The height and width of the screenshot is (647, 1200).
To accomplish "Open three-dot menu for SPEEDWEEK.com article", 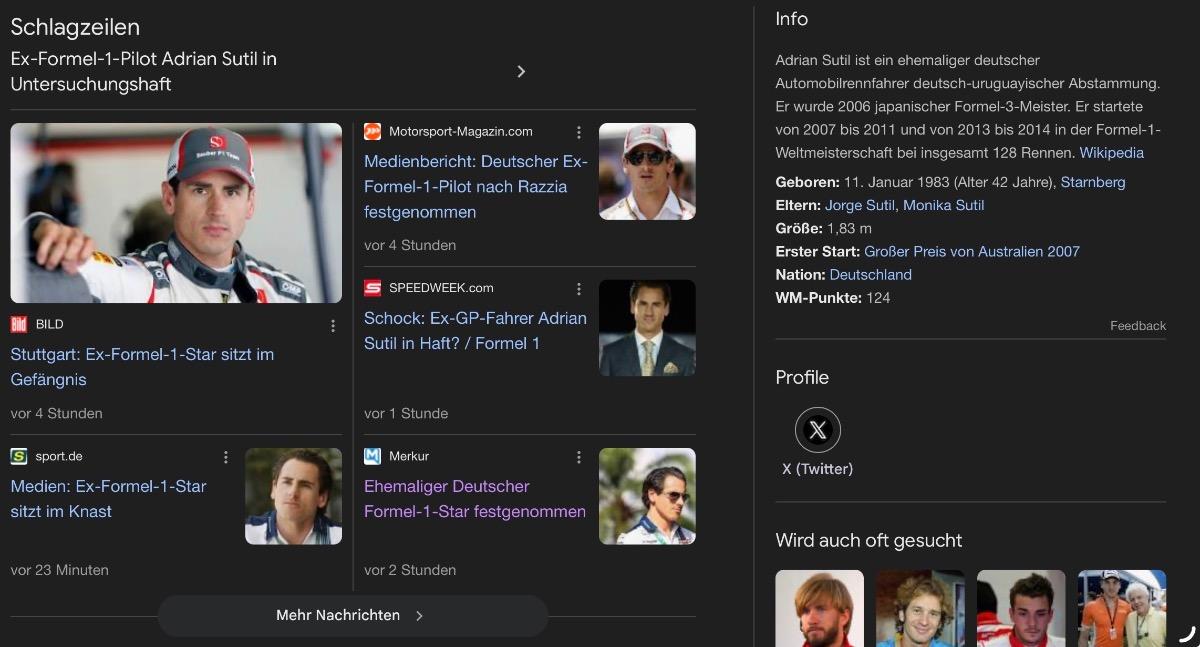I will pos(578,289).
